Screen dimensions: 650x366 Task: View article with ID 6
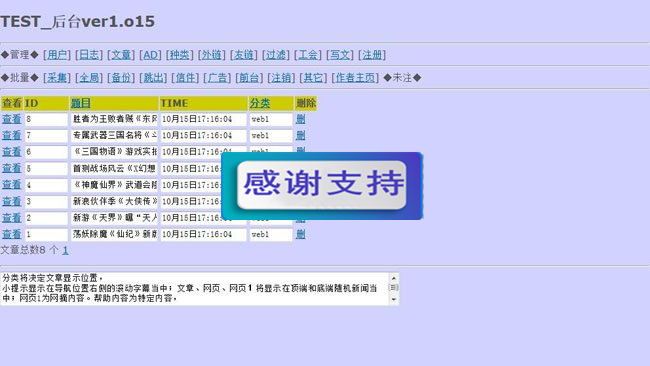(x=12, y=152)
